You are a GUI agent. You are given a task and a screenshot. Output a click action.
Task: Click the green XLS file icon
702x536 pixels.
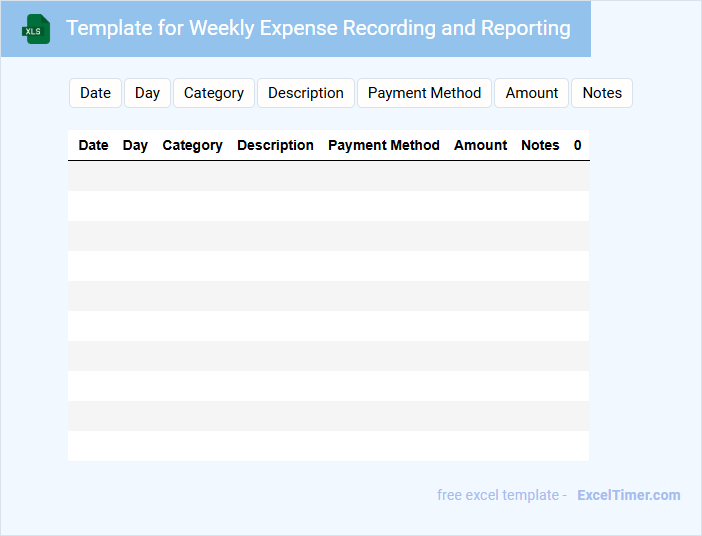[36, 29]
